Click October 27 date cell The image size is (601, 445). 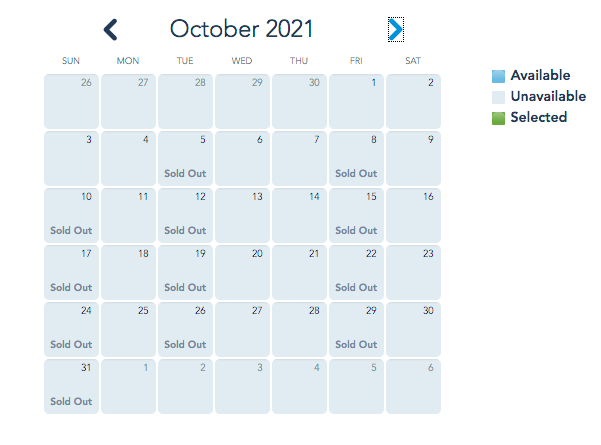242,328
